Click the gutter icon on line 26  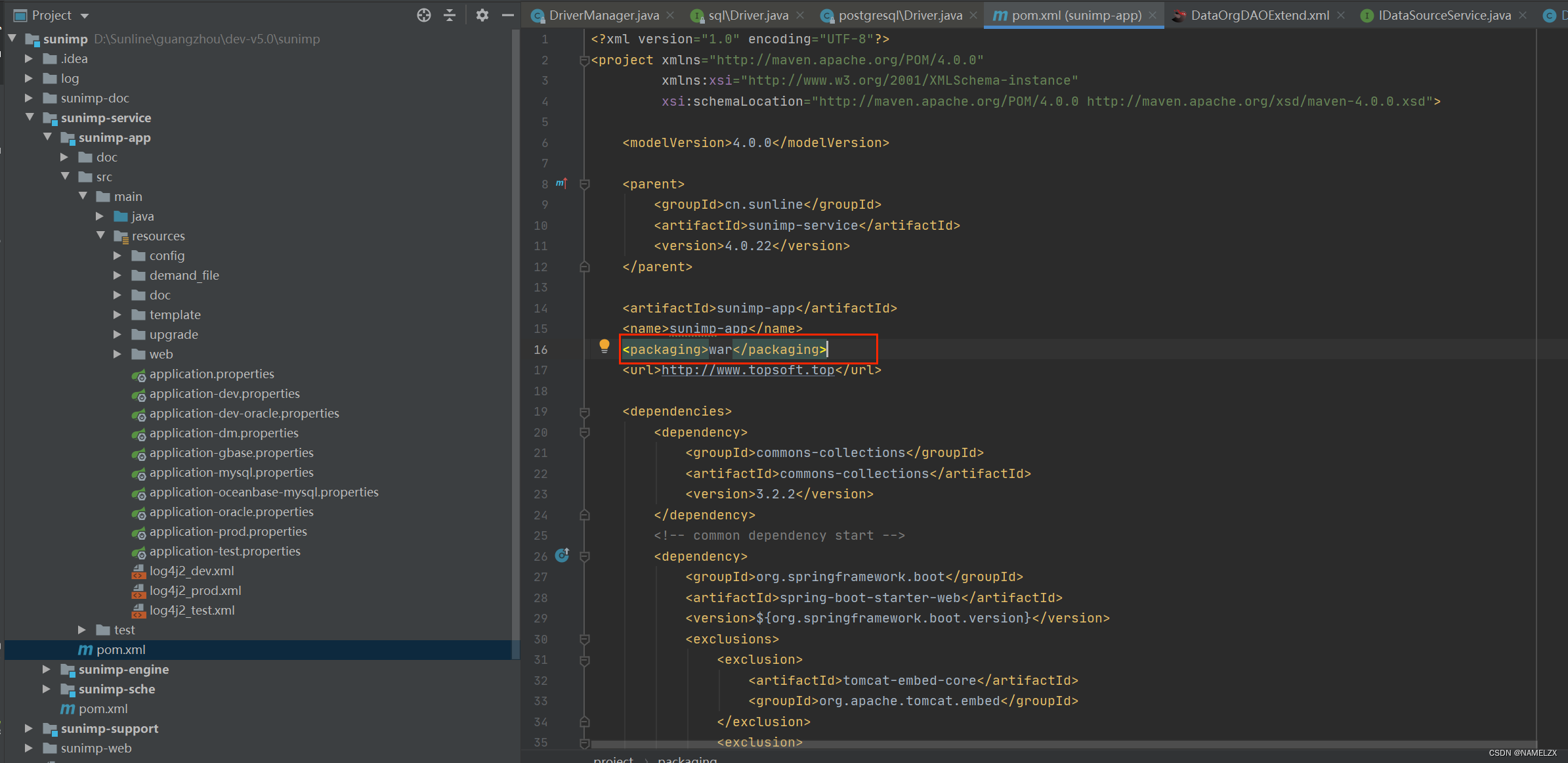(x=562, y=556)
